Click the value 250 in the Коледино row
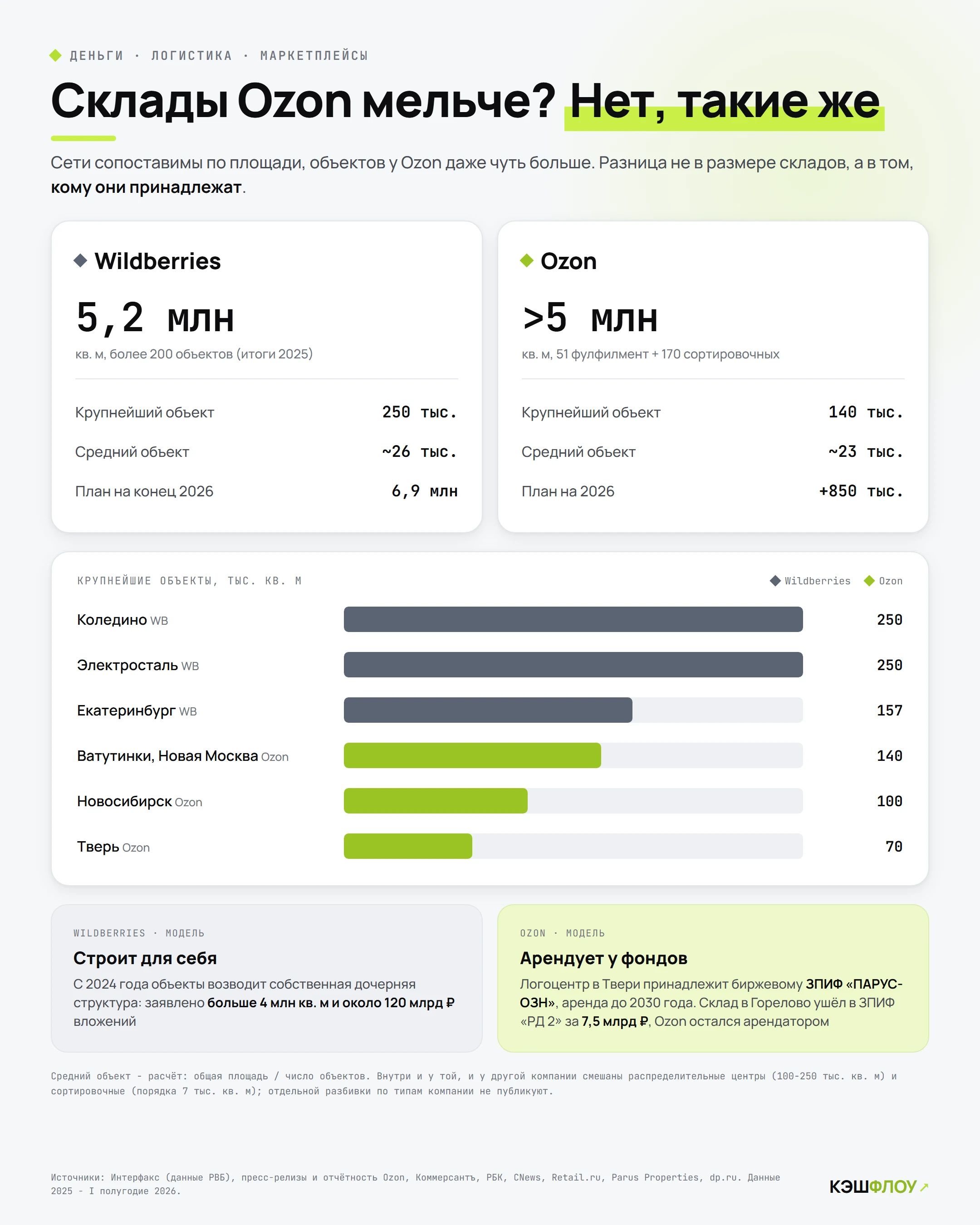Image resolution: width=980 pixels, height=1225 pixels. pyautogui.click(x=890, y=620)
